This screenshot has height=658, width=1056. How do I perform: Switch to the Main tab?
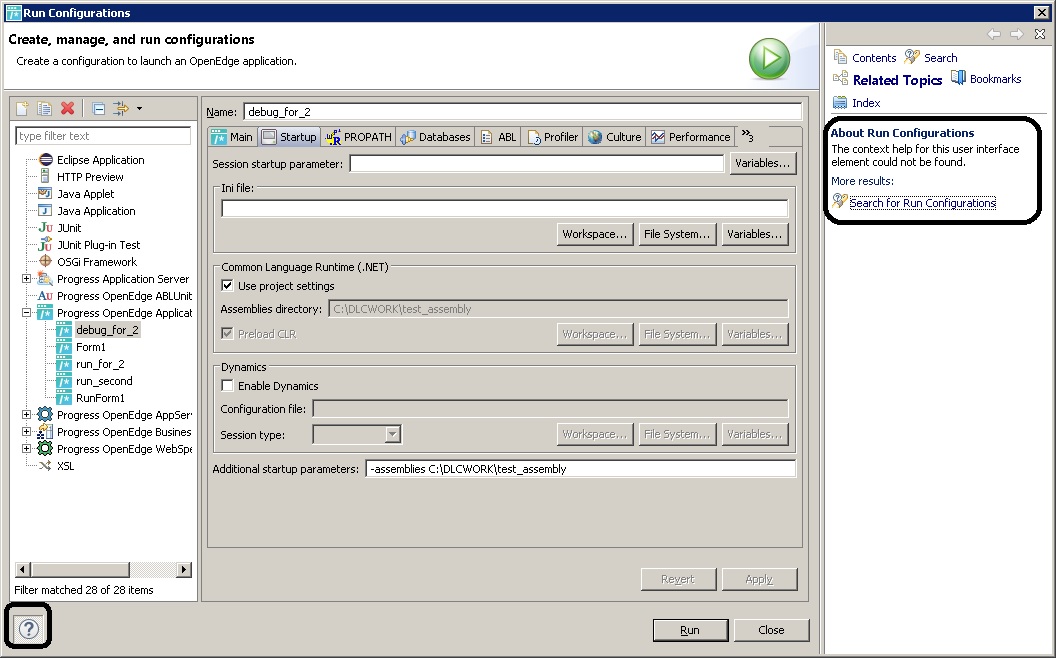point(232,137)
